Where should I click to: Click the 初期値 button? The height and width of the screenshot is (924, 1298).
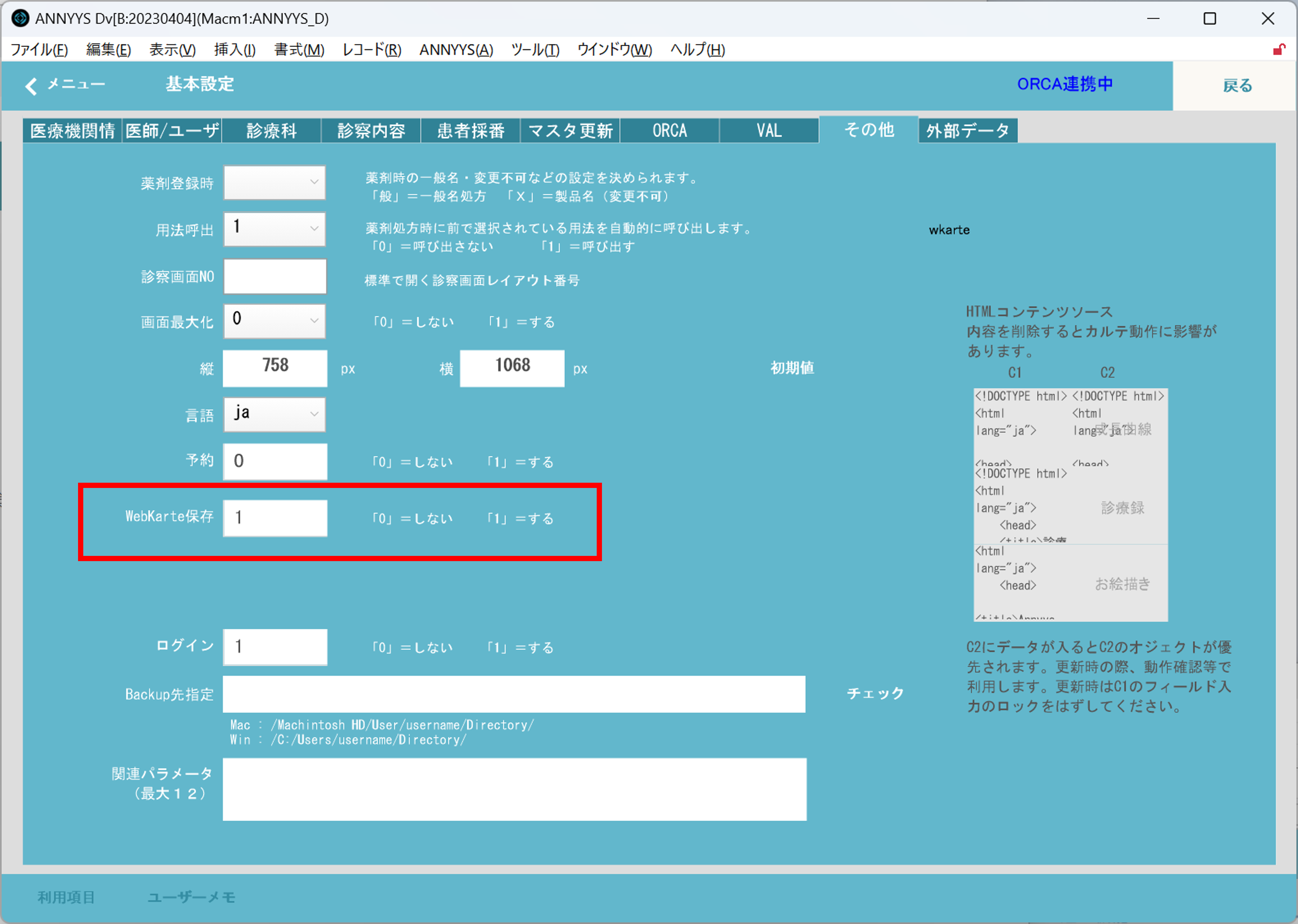[792, 368]
